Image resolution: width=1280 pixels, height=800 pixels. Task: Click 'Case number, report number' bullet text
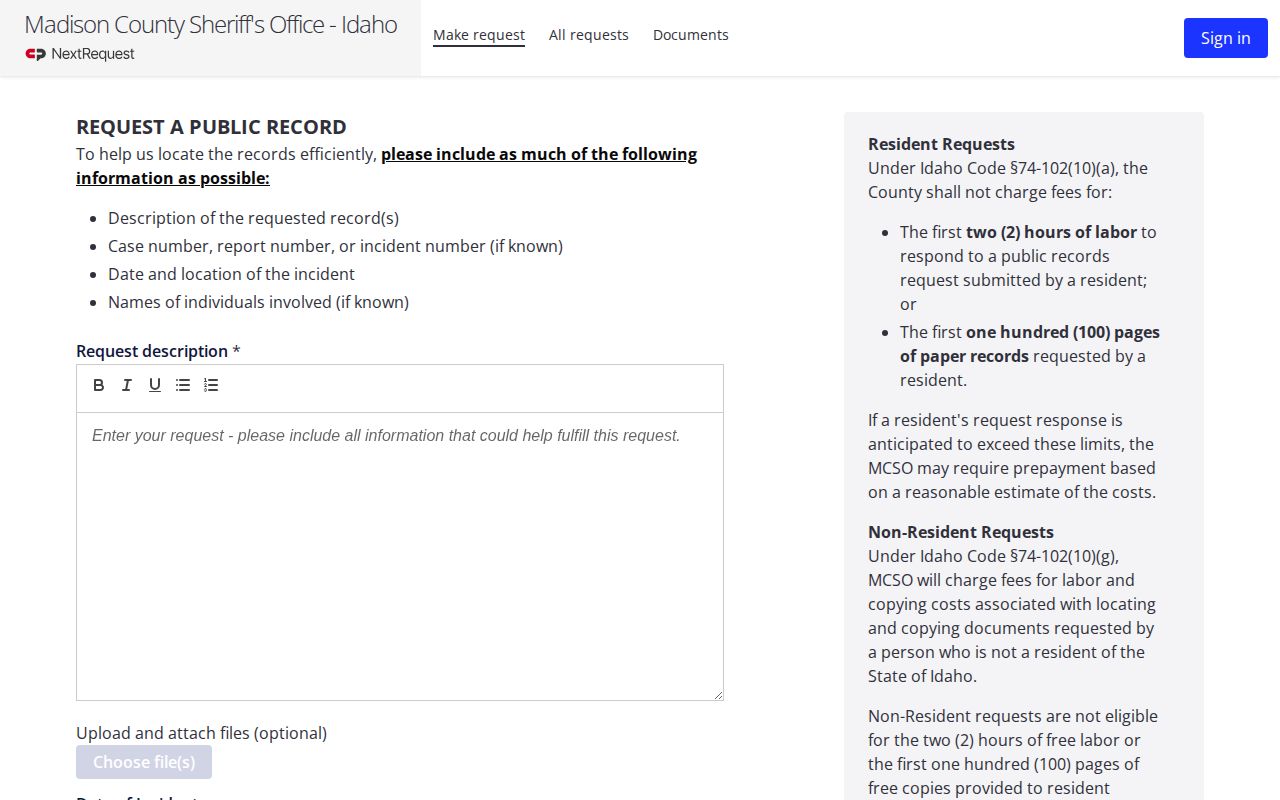click(x=335, y=246)
